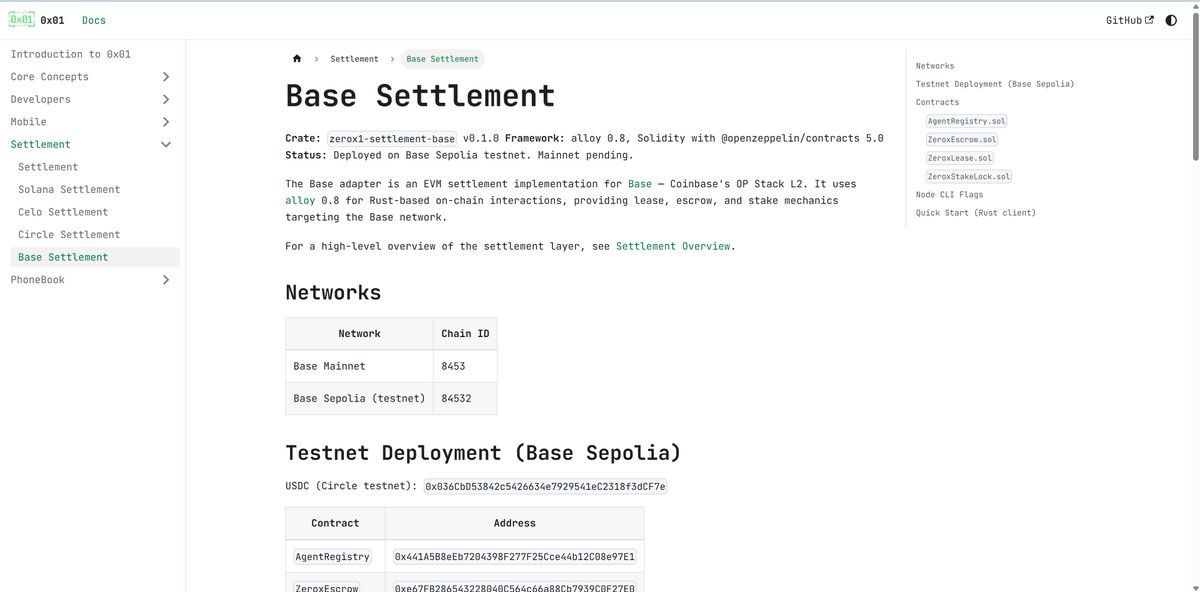Viewport: 1200px width, 592px height.
Task: Click the Base Settlement page title
Action: pos(420,96)
